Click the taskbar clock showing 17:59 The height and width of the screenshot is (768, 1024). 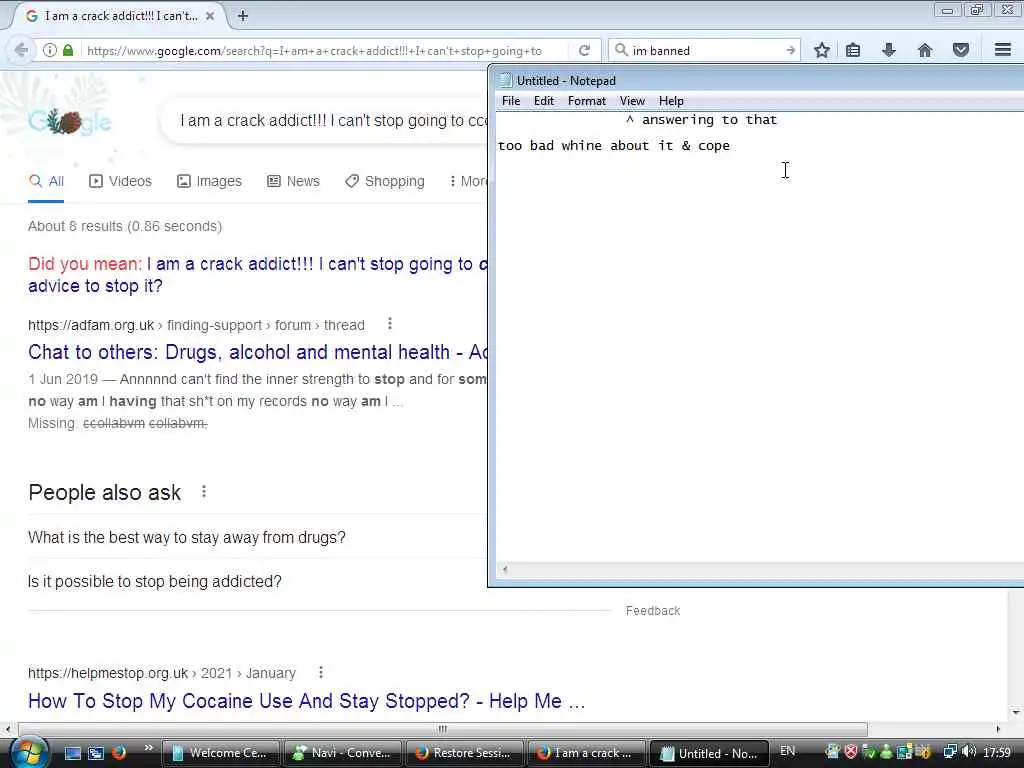tap(996, 752)
